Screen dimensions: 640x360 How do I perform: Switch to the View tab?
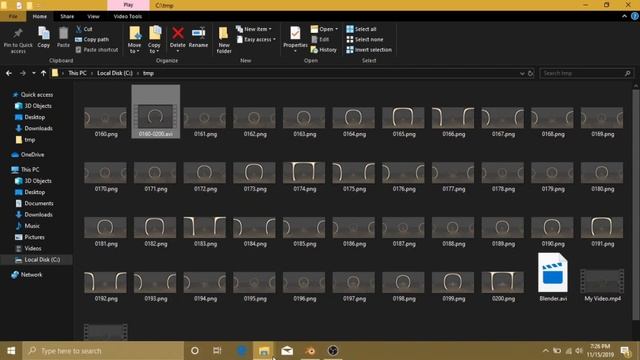pos(93,16)
